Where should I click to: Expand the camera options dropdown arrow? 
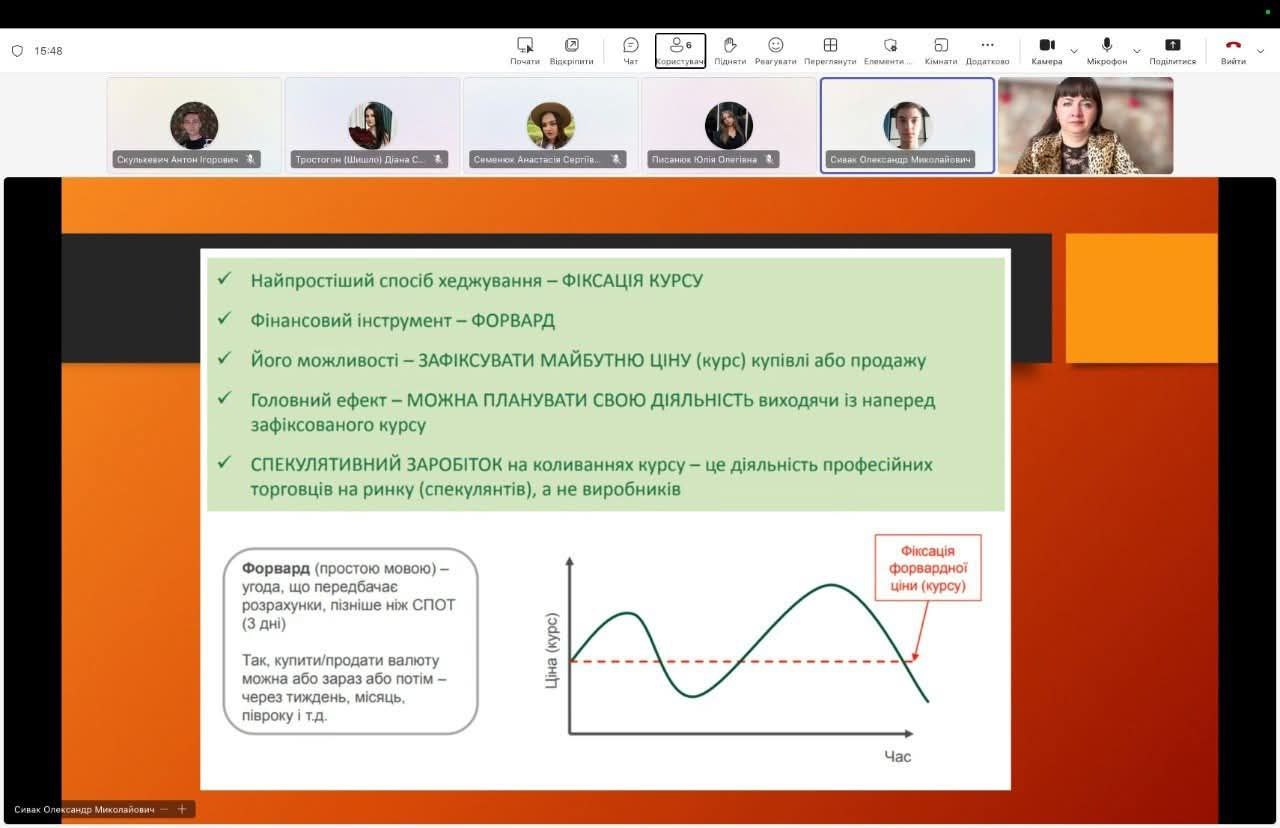(1074, 51)
